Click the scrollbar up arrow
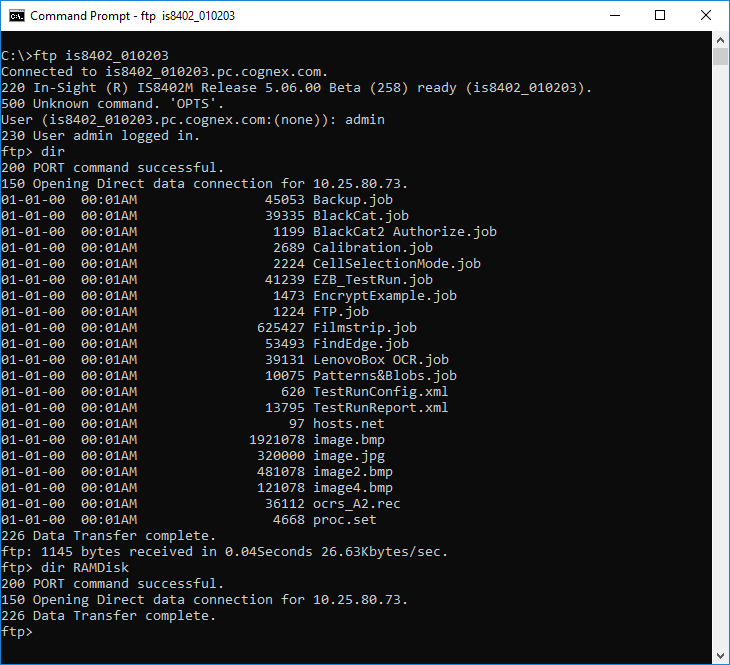The height and width of the screenshot is (665, 730). 720,40
